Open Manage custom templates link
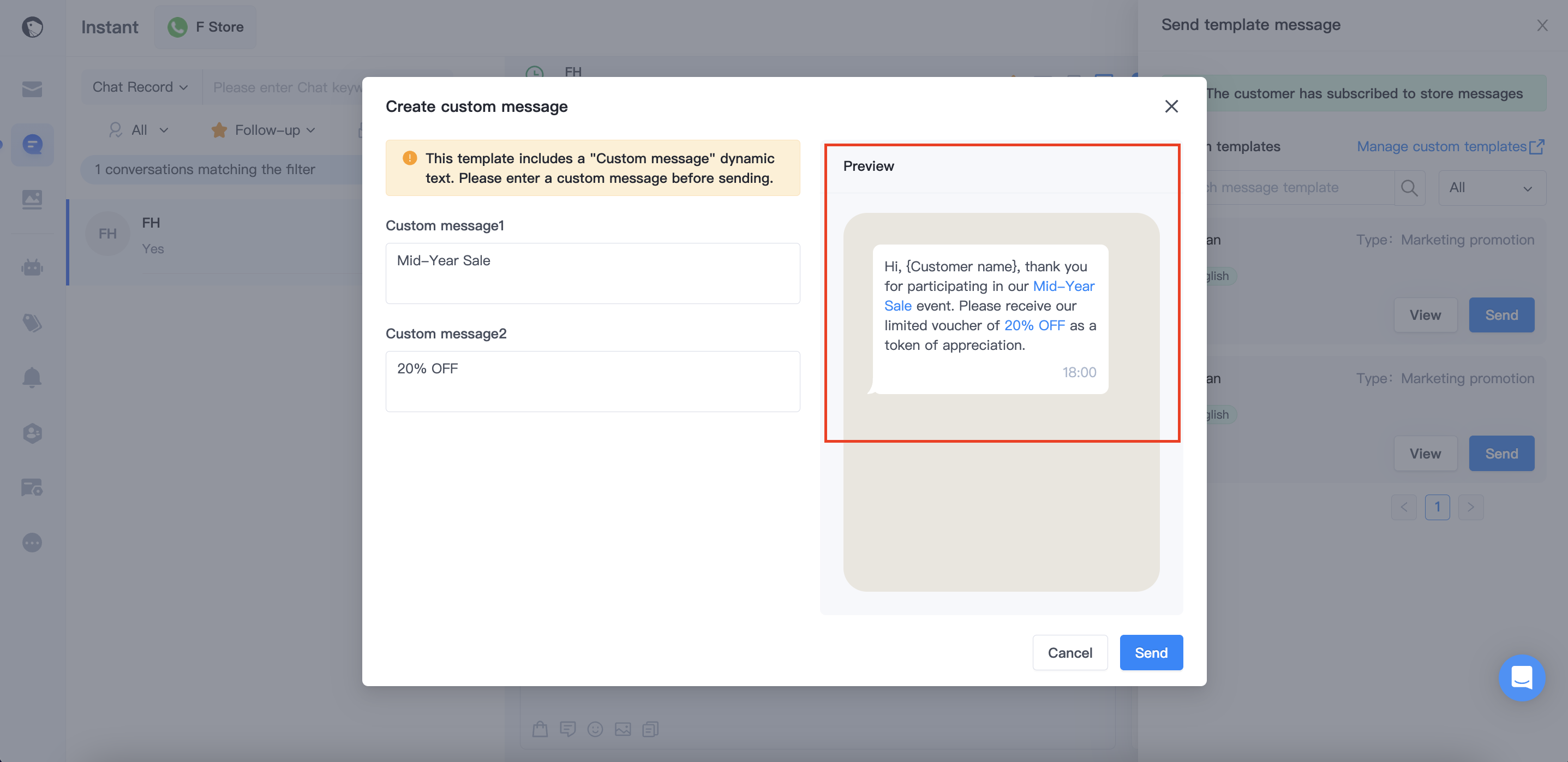This screenshot has width=1568, height=762. (1450, 146)
